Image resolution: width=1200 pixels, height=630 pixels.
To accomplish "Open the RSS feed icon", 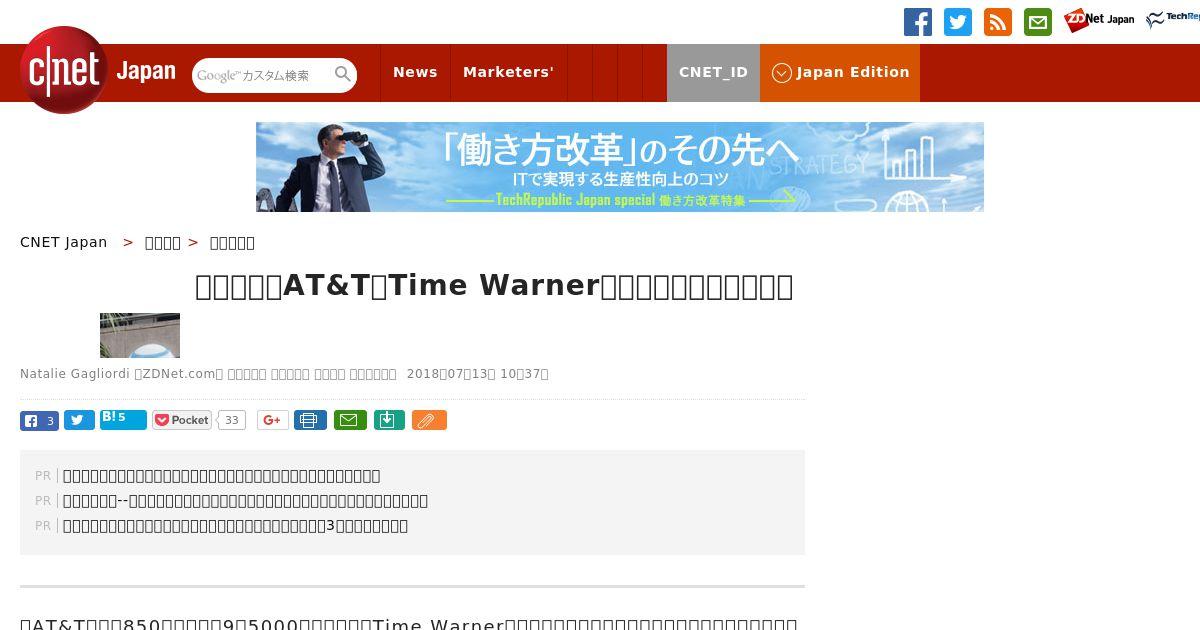I will 998,22.
